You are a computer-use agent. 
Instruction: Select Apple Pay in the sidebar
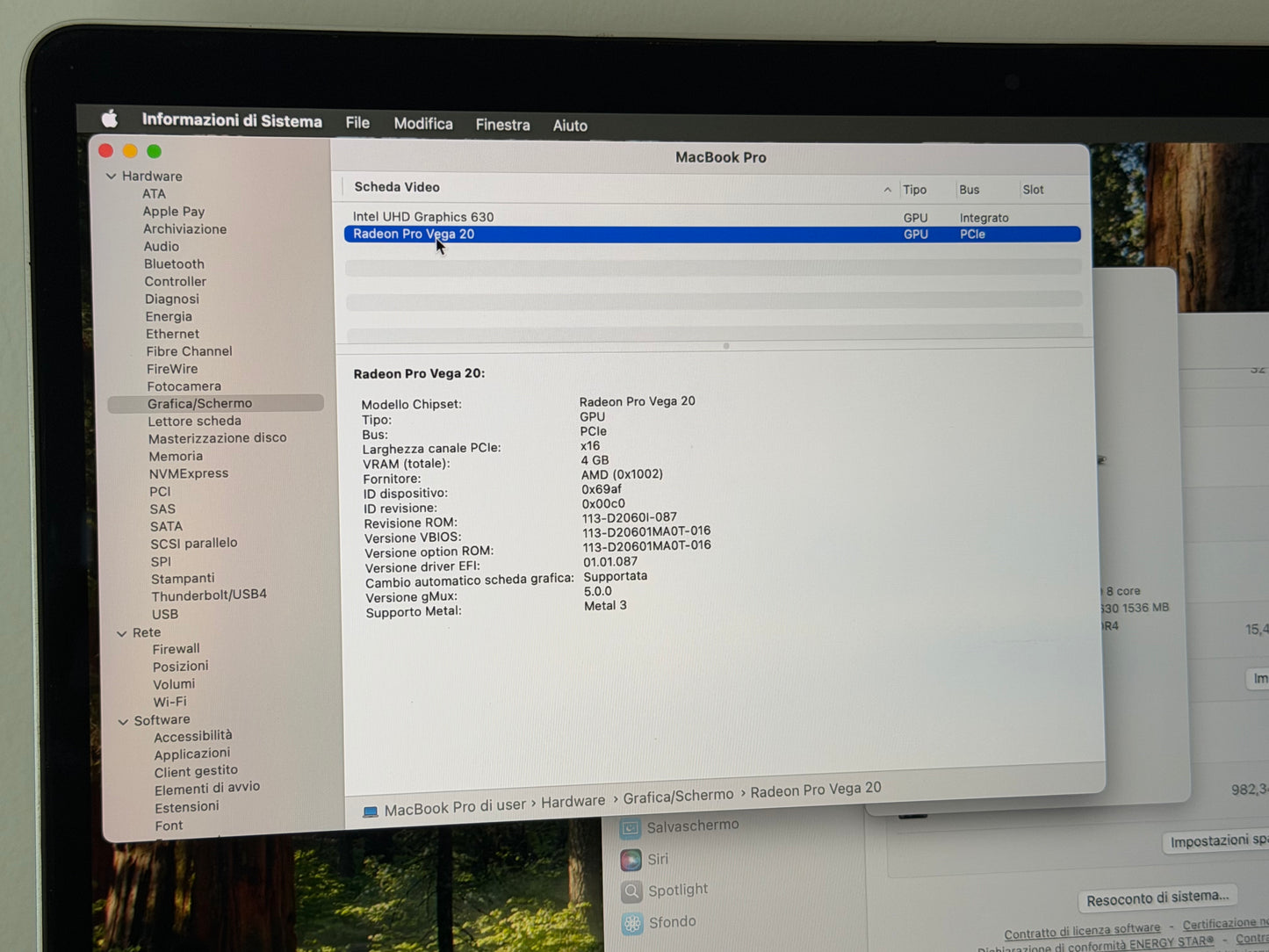pos(174,212)
